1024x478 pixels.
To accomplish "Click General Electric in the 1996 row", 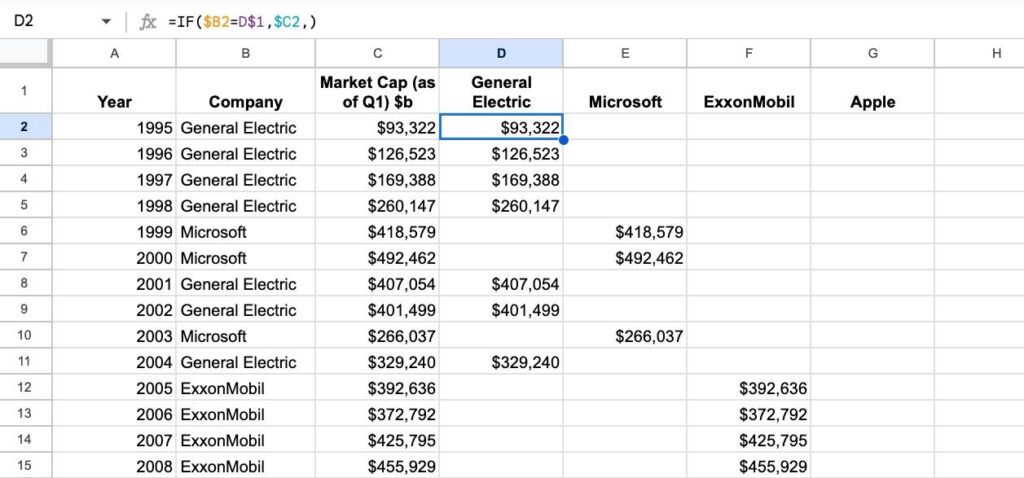I will click(246, 153).
